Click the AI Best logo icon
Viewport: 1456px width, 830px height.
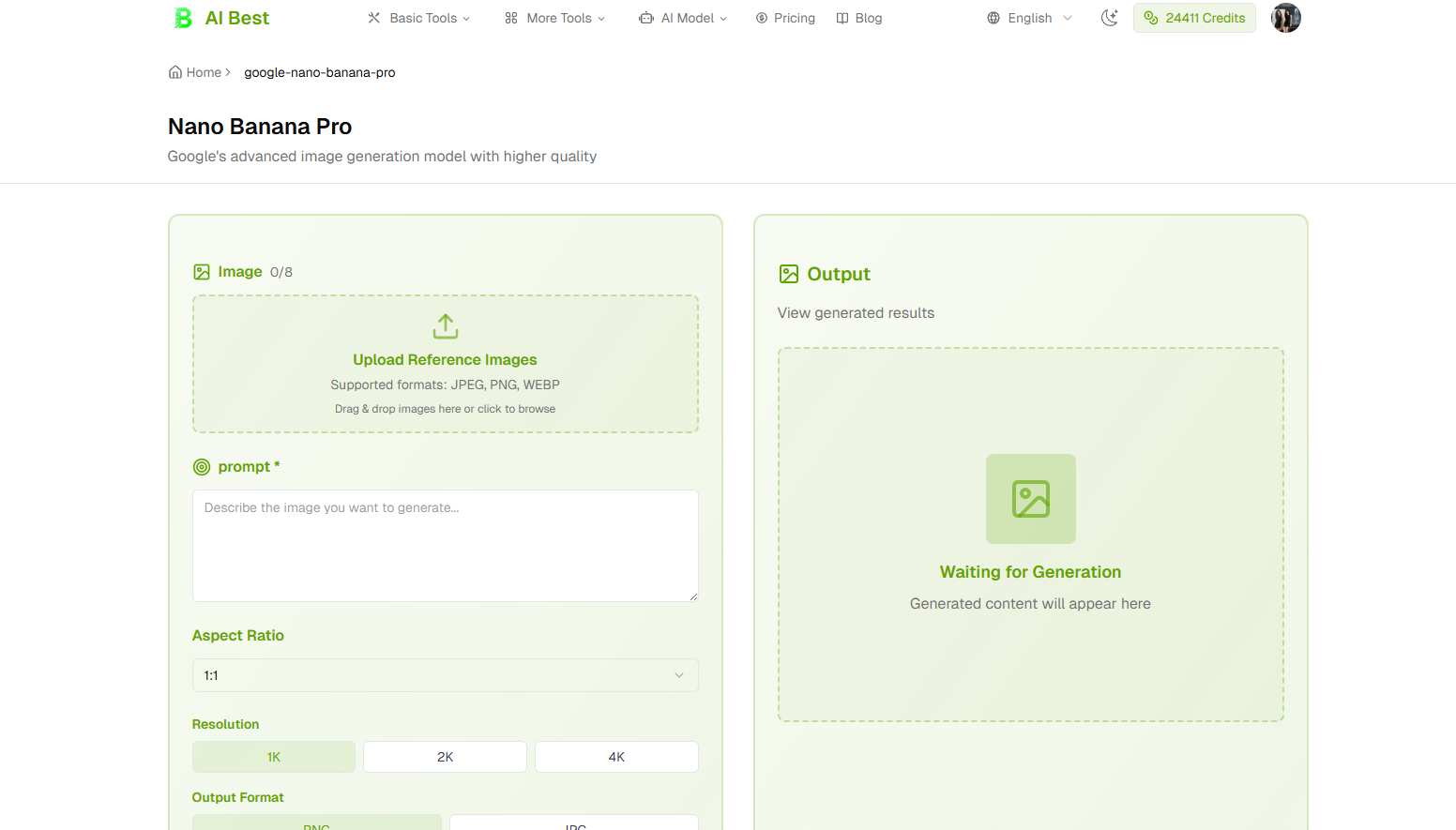click(182, 17)
